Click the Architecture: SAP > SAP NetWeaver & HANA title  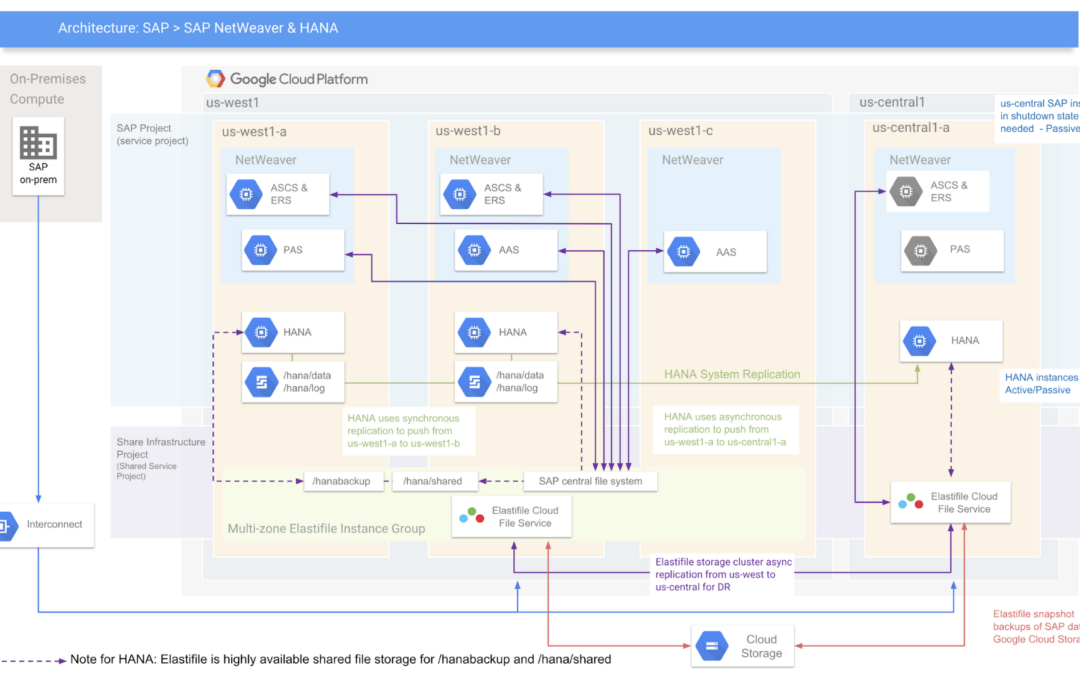pyautogui.click(x=198, y=28)
